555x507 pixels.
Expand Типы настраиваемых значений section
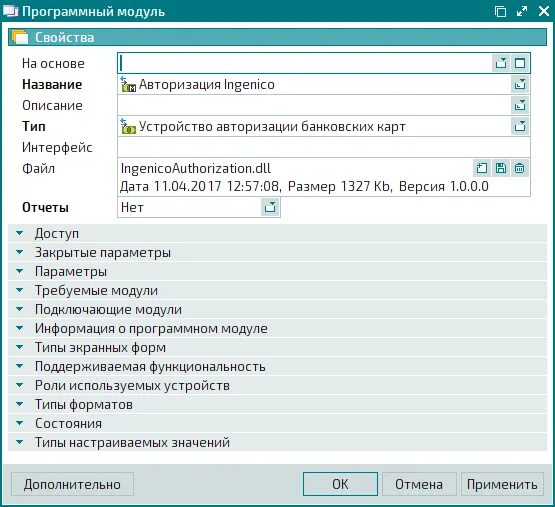278,443
